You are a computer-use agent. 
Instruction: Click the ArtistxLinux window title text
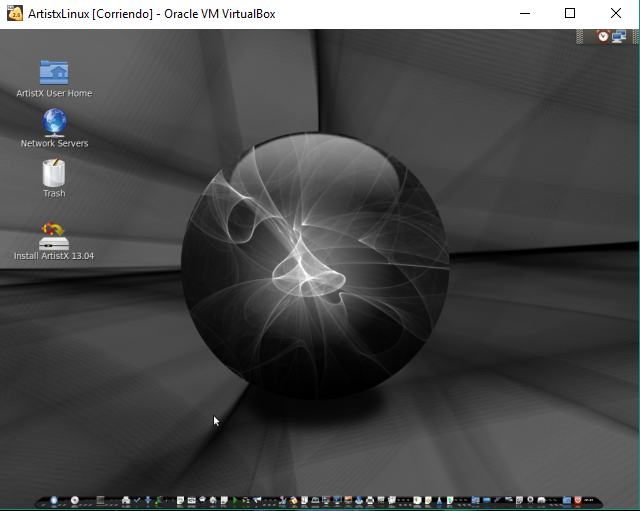(151, 14)
